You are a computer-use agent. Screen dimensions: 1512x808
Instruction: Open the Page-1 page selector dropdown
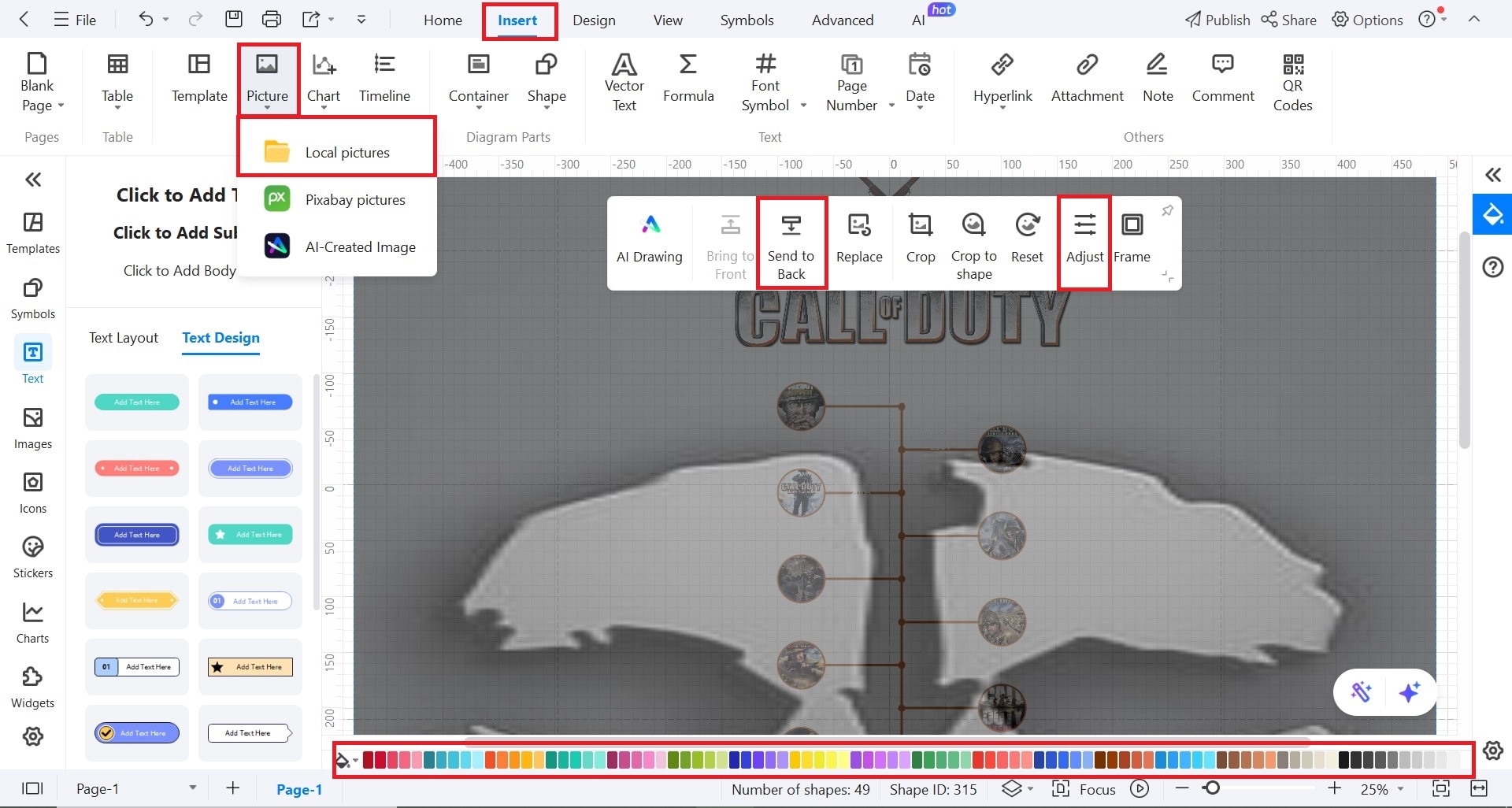click(193, 788)
